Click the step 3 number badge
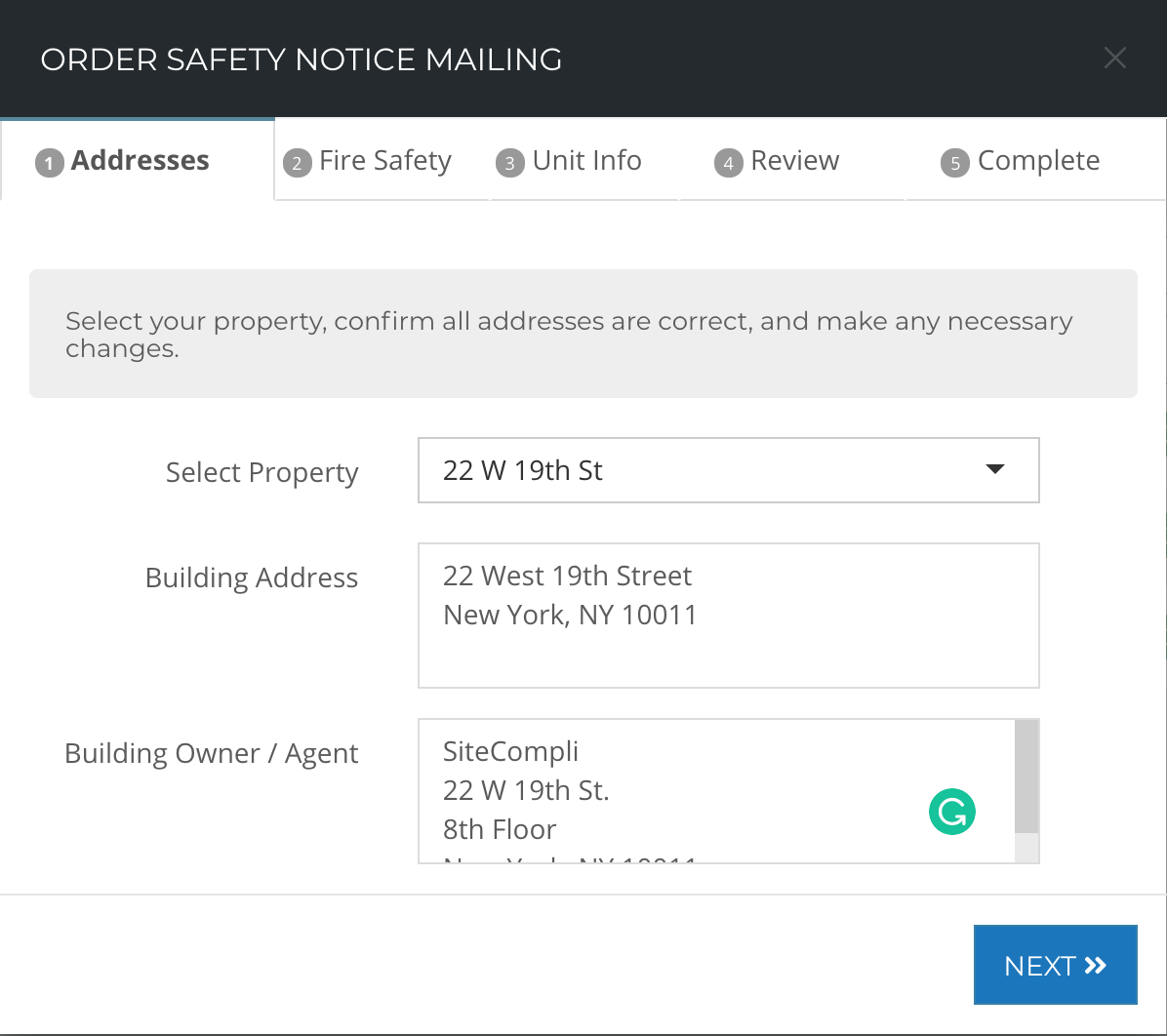Screen dimensions: 1167x1036 [509, 163]
